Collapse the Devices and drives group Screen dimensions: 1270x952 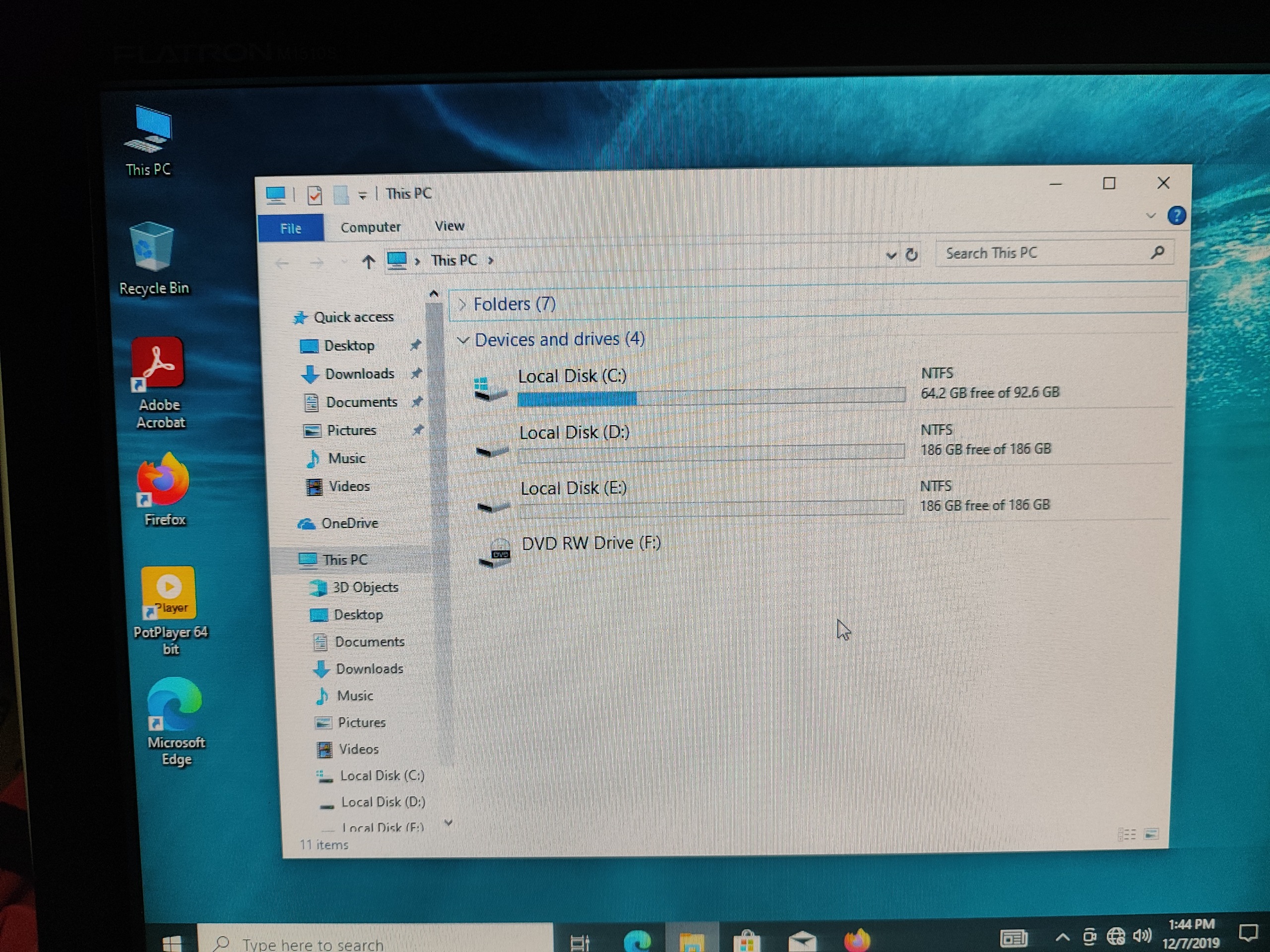(463, 340)
